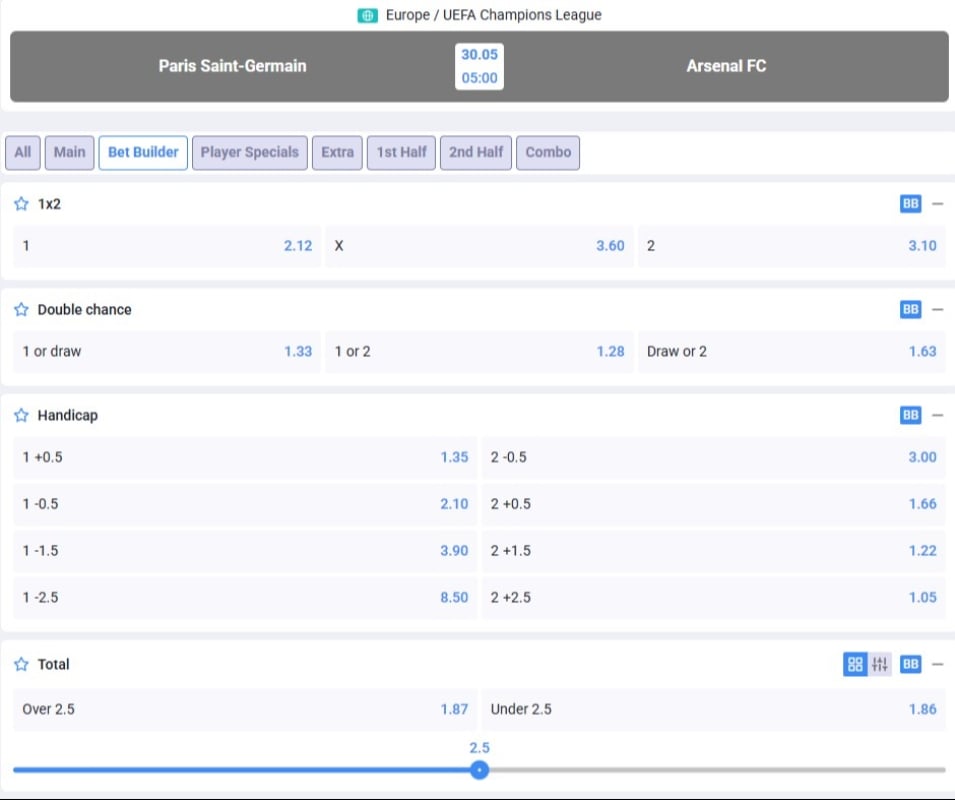Bet on away win at 3.10
This screenshot has width=955, height=800.
792,246
